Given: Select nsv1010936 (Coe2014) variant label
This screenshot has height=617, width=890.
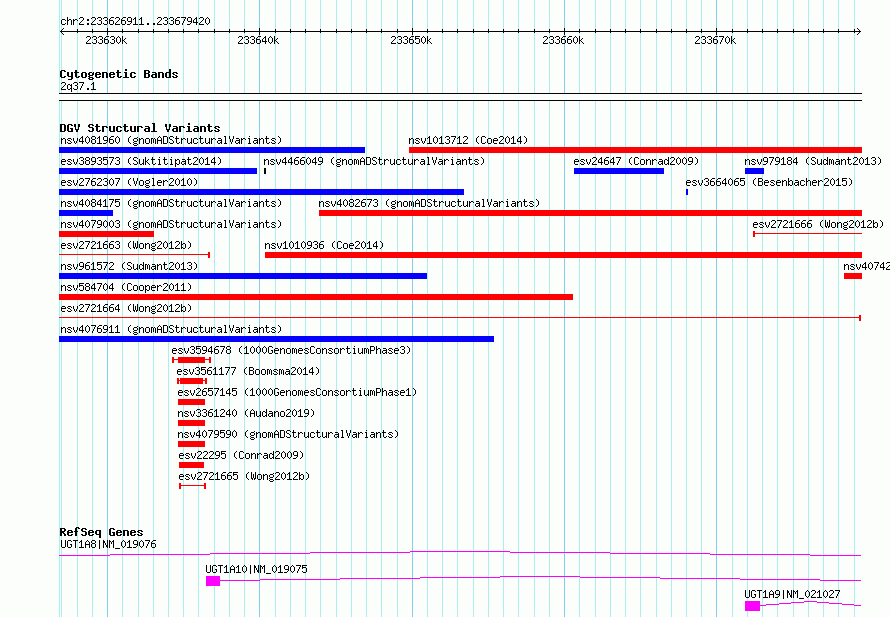Looking at the screenshot, I should pos(324,245).
